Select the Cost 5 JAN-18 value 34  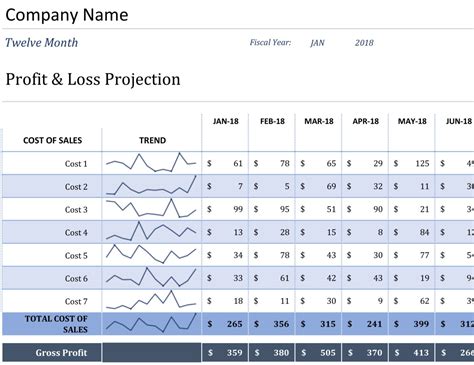[x=238, y=255]
